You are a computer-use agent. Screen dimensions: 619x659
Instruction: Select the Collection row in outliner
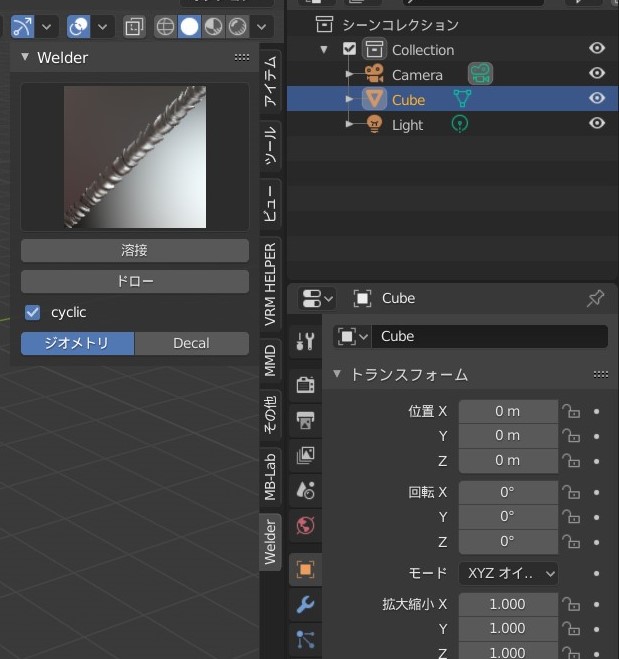[452, 50]
